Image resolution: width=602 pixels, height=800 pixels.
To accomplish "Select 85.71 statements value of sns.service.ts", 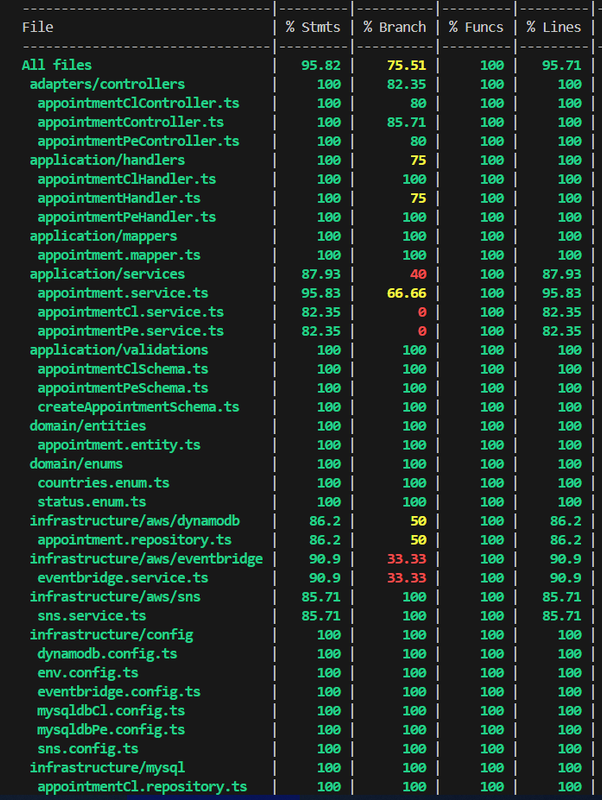I will (x=321, y=616).
